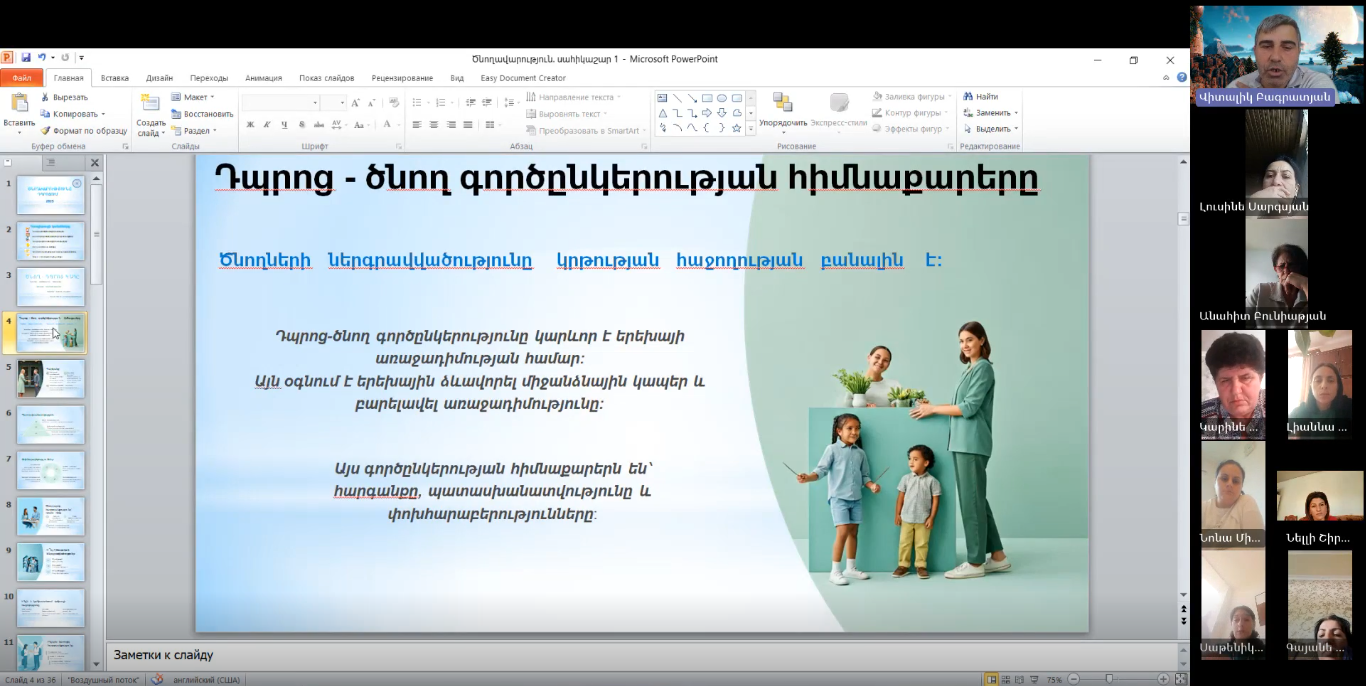Toggle underline Ч formatting
This screenshot has width=1366, height=686.
coord(284,125)
